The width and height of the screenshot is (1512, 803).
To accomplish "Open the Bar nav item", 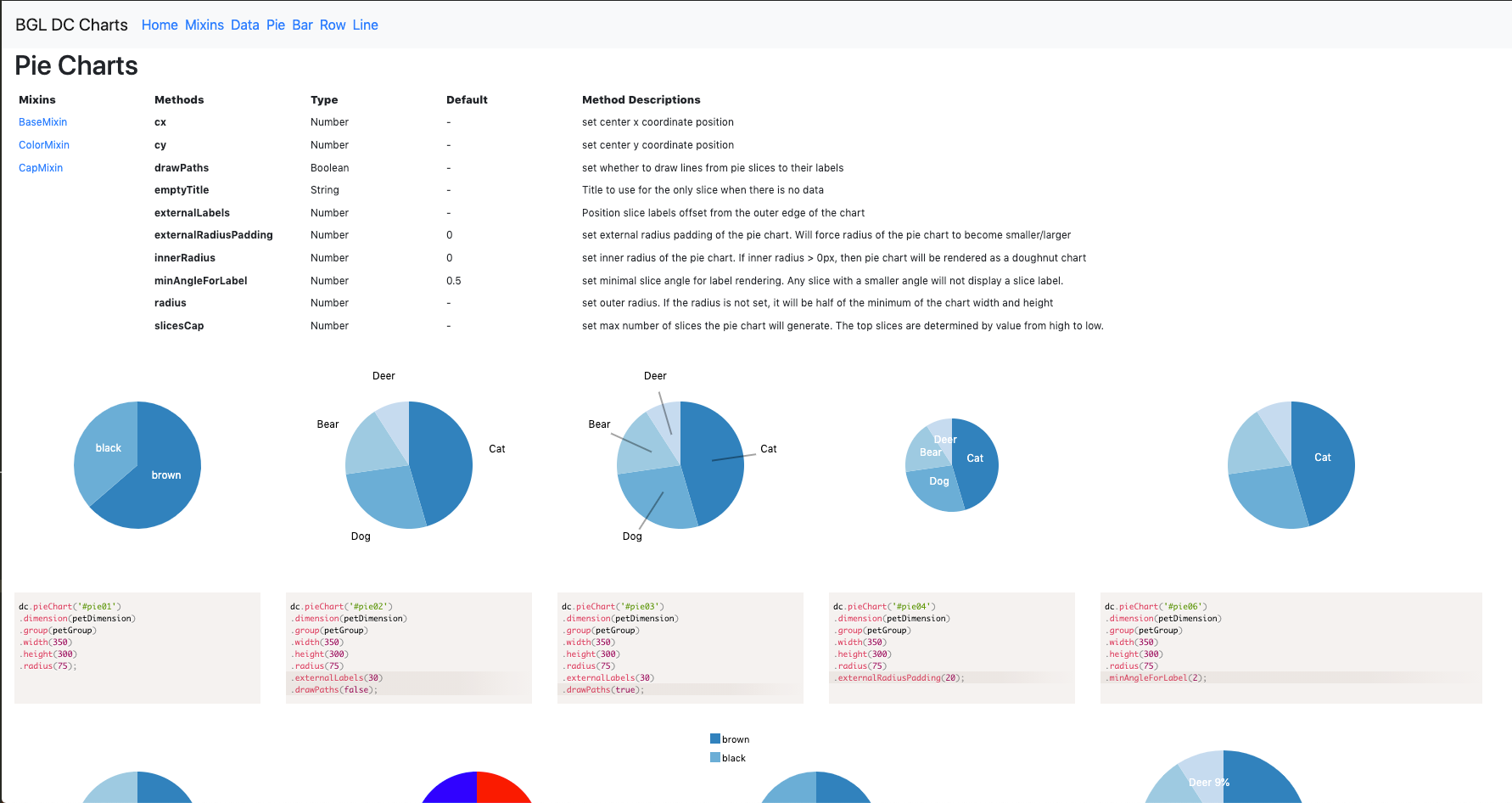I will 303,25.
